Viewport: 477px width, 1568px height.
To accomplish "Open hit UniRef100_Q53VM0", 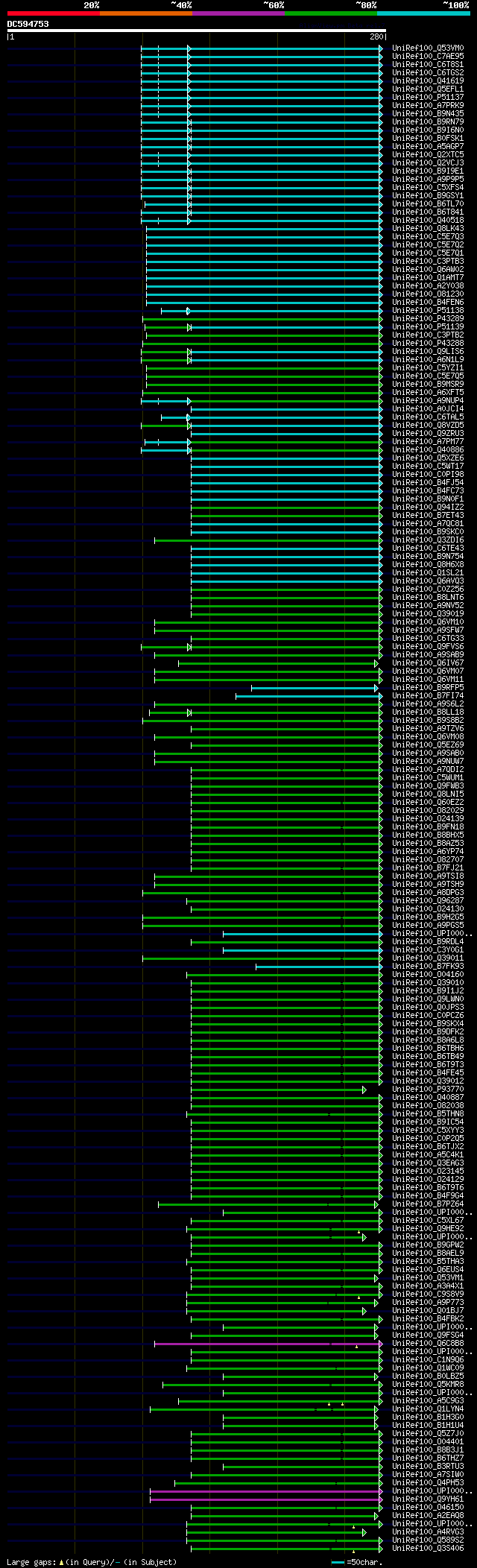I will tap(428, 48).
